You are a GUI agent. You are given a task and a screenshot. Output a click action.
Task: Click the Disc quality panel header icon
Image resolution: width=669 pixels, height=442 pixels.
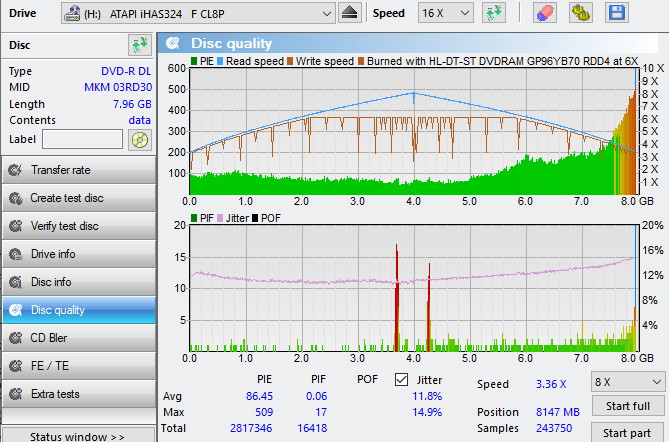click(174, 43)
